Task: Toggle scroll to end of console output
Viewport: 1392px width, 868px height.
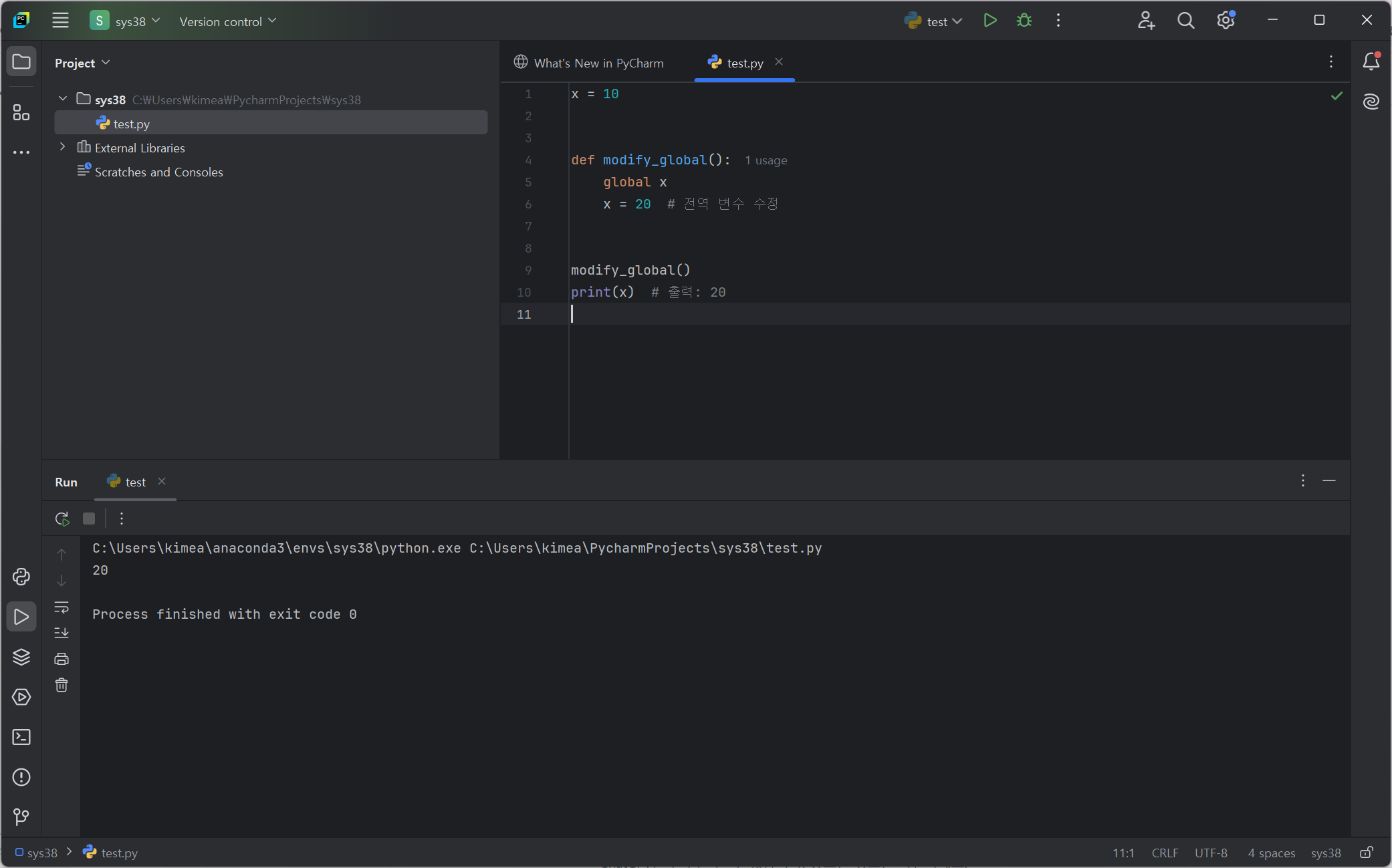Action: [x=62, y=632]
